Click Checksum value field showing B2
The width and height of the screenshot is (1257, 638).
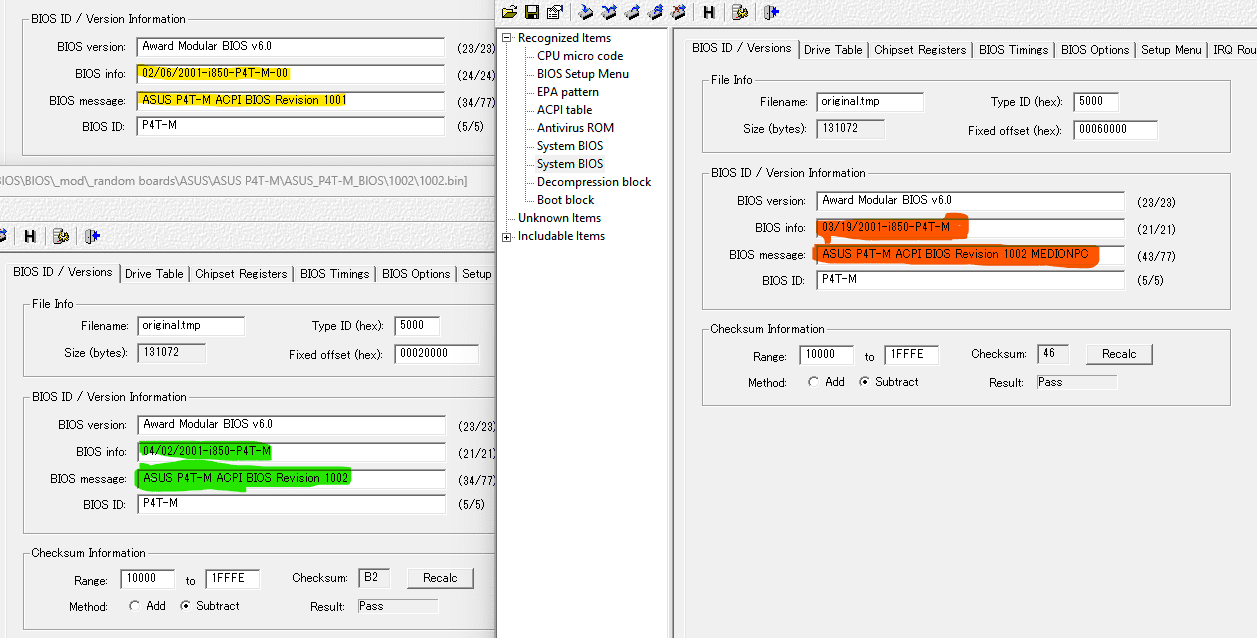pyautogui.click(x=374, y=578)
